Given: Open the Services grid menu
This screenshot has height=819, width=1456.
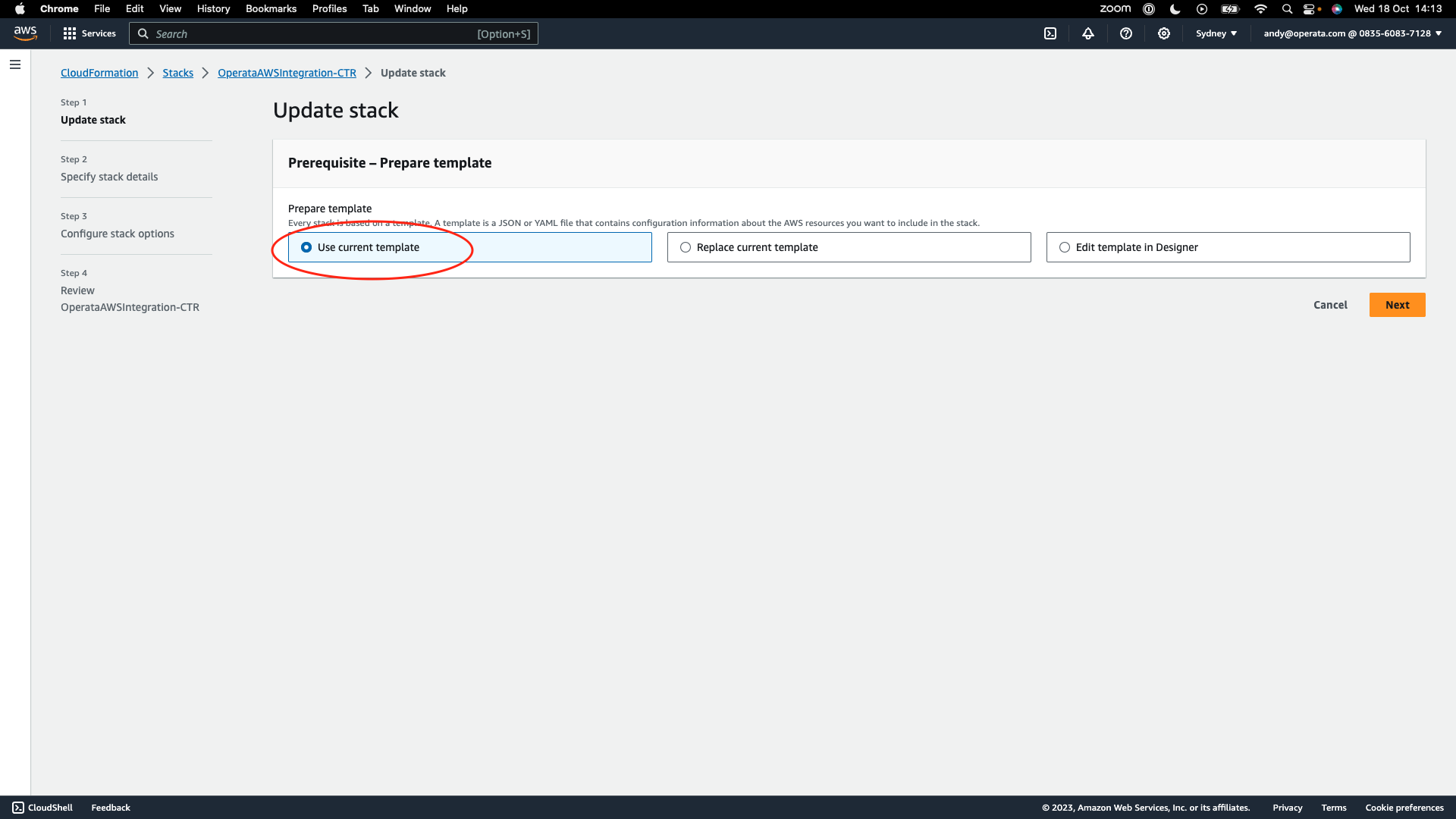Looking at the screenshot, I should pos(89,33).
